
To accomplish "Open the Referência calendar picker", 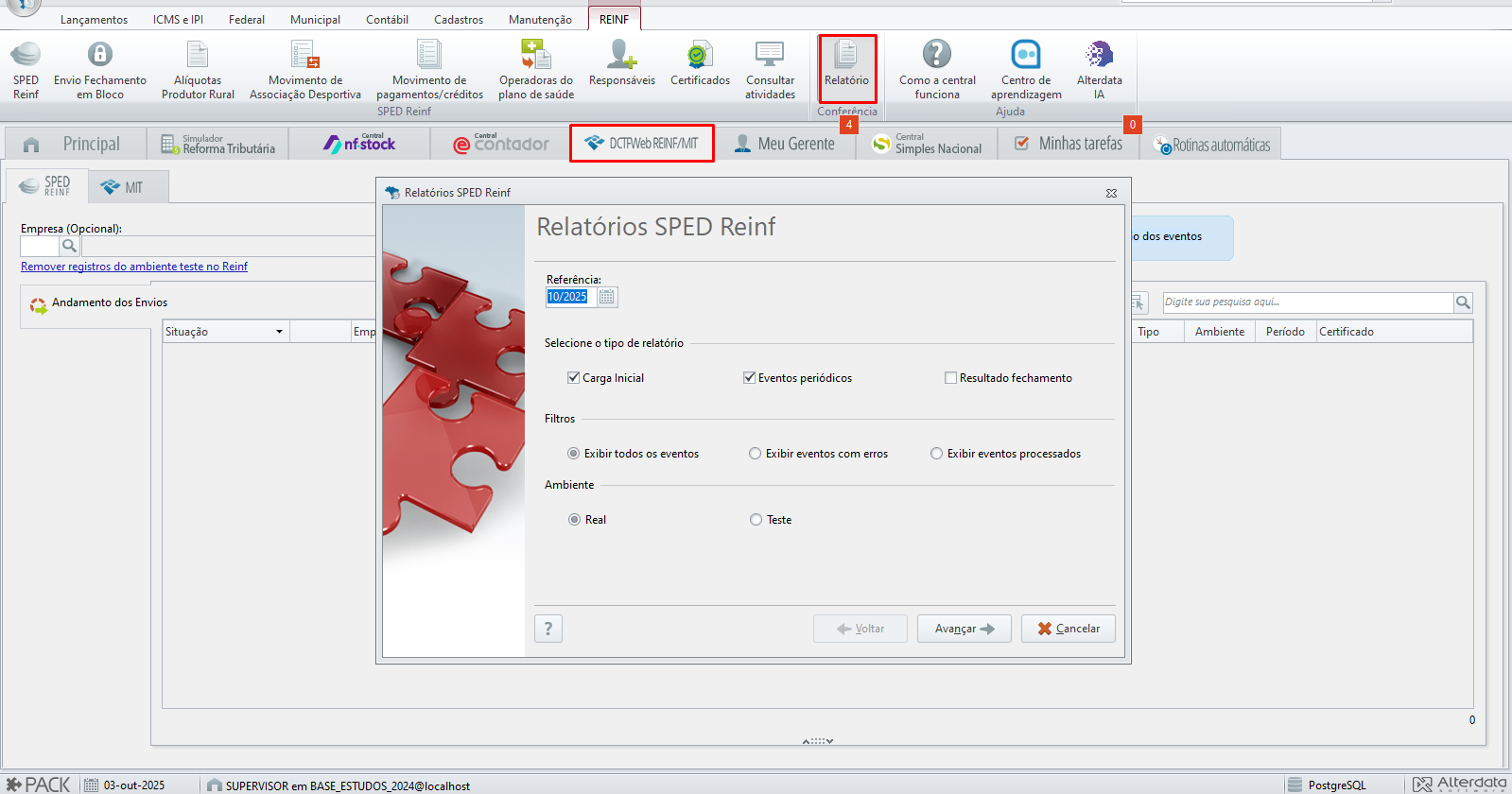I will click(607, 297).
